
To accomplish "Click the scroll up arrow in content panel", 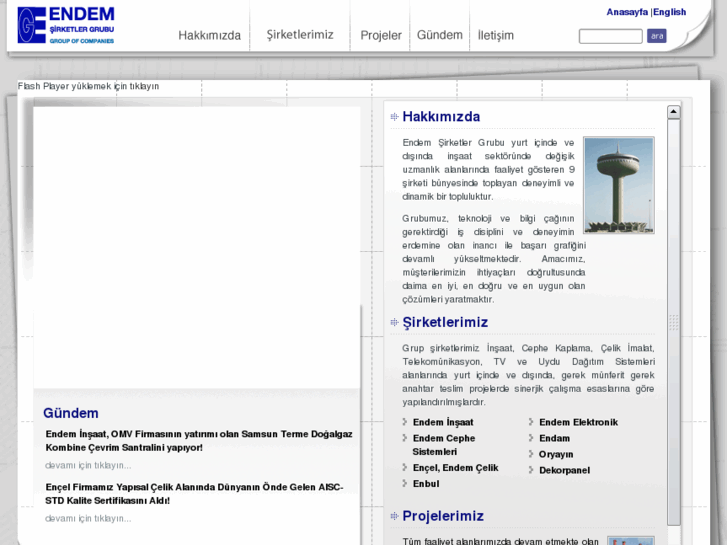I will pyautogui.click(x=674, y=112).
